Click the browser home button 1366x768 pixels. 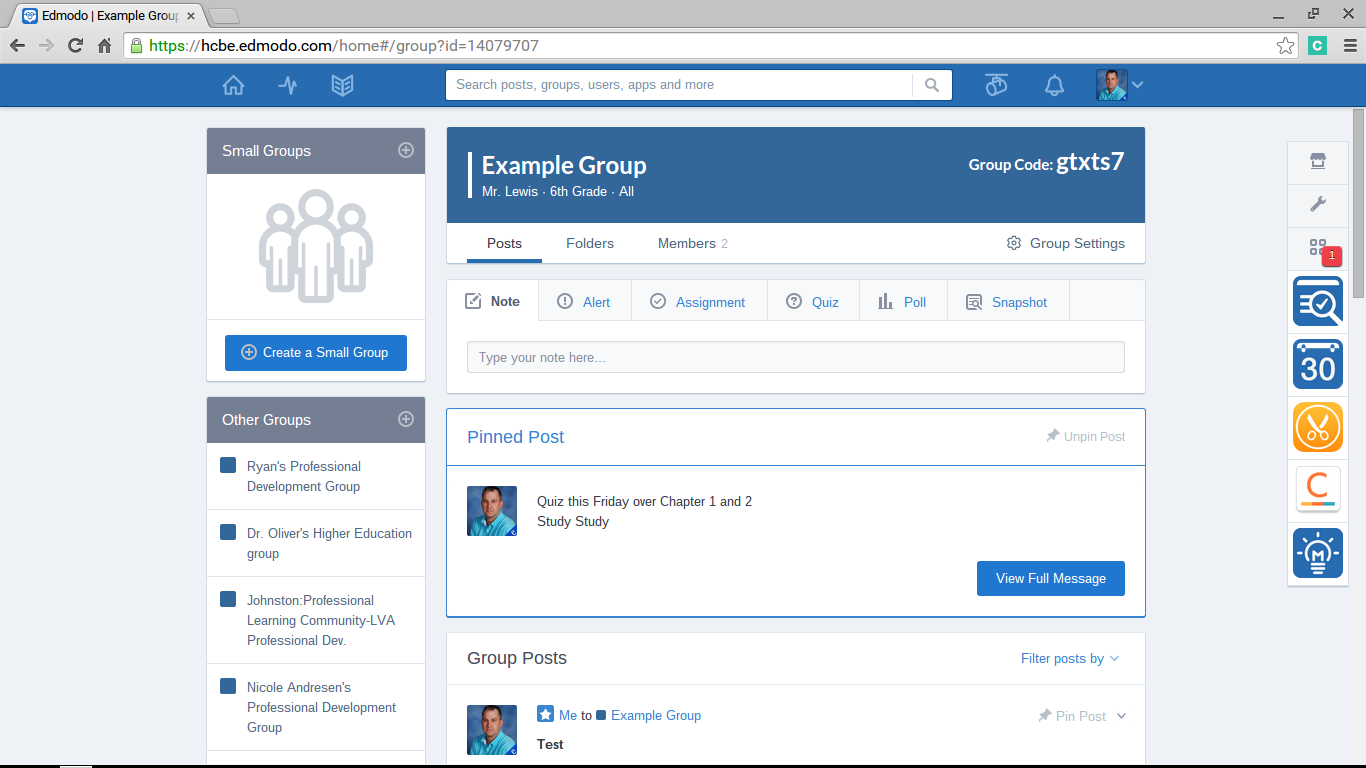point(104,46)
